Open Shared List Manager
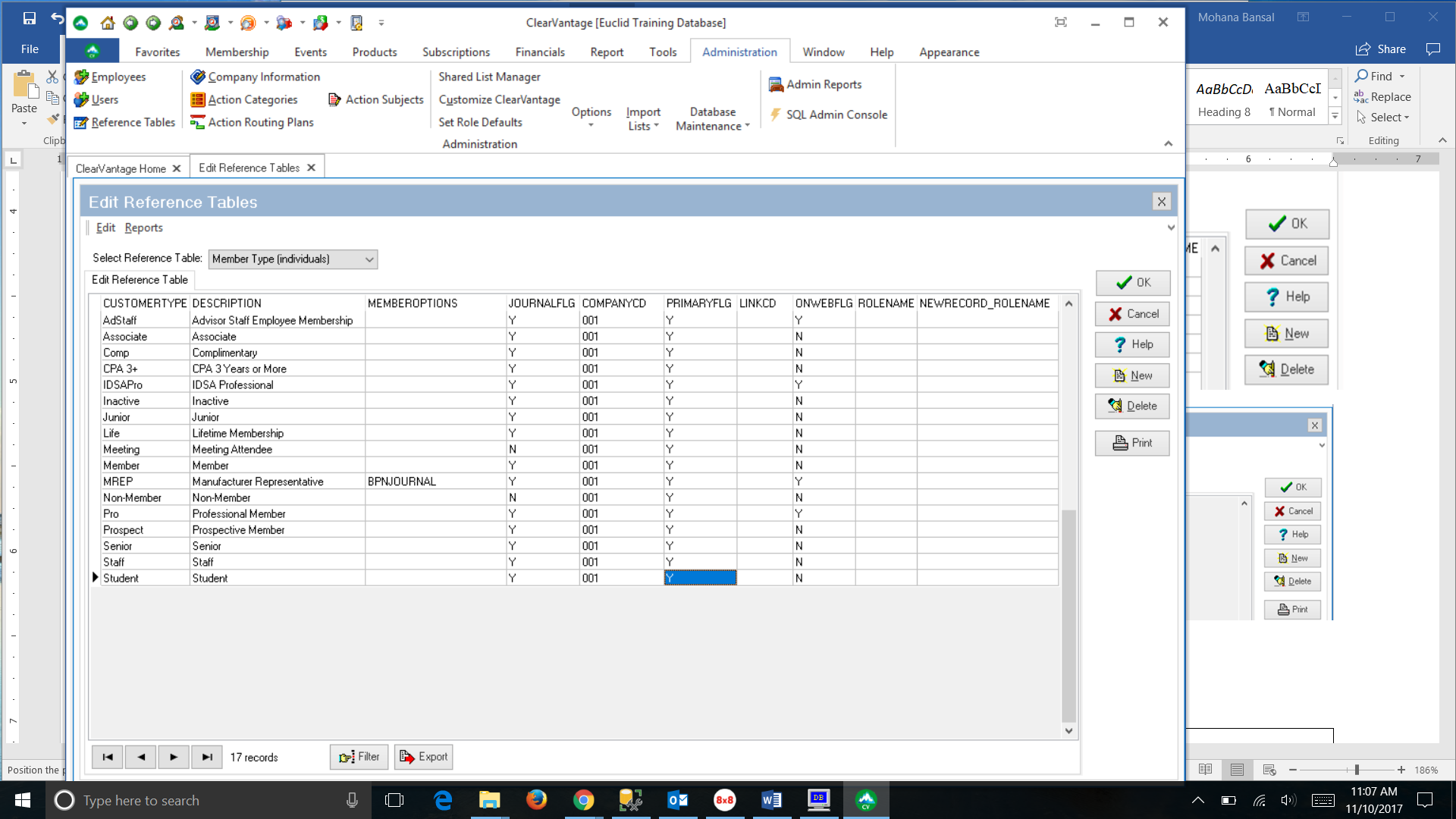Viewport: 1456px width, 819px height. click(489, 77)
